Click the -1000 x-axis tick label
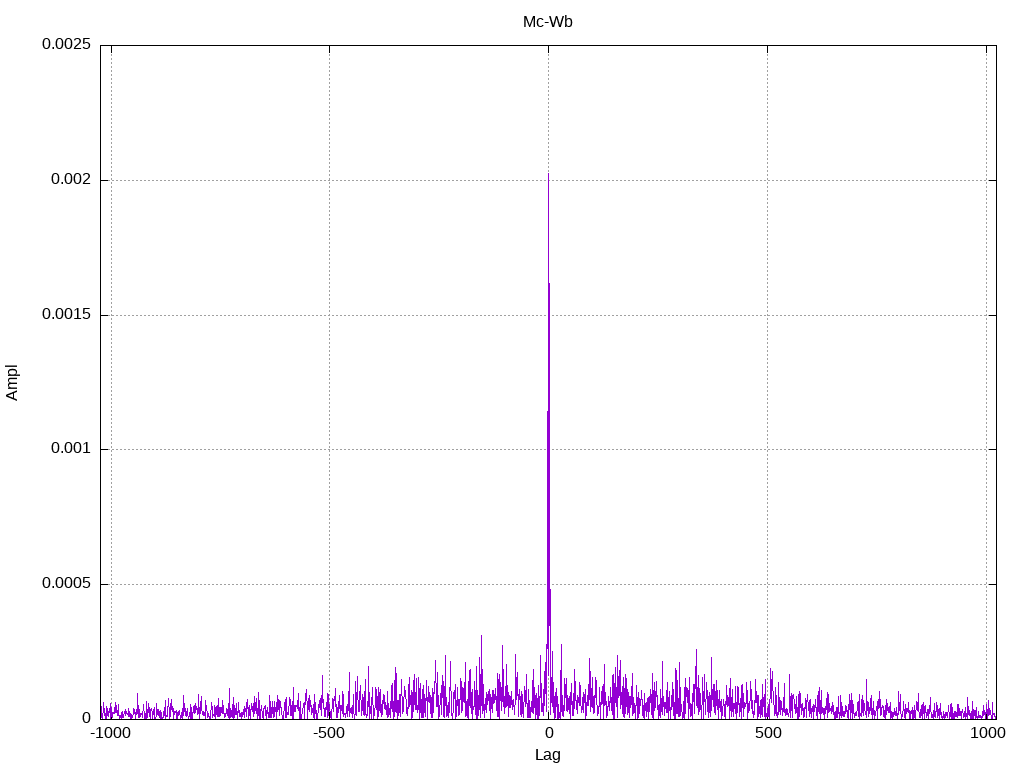Screen dimensions: 1024x768 110,734
